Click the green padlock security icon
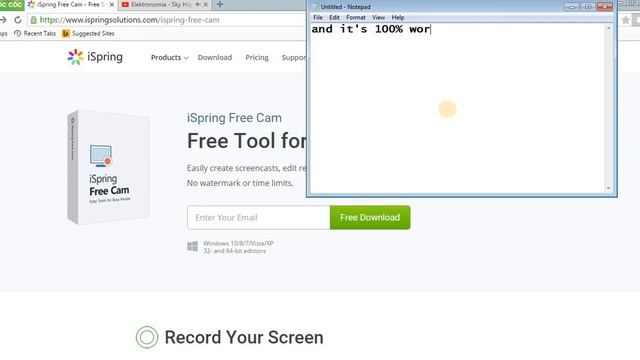The width and height of the screenshot is (640, 360). point(33,20)
